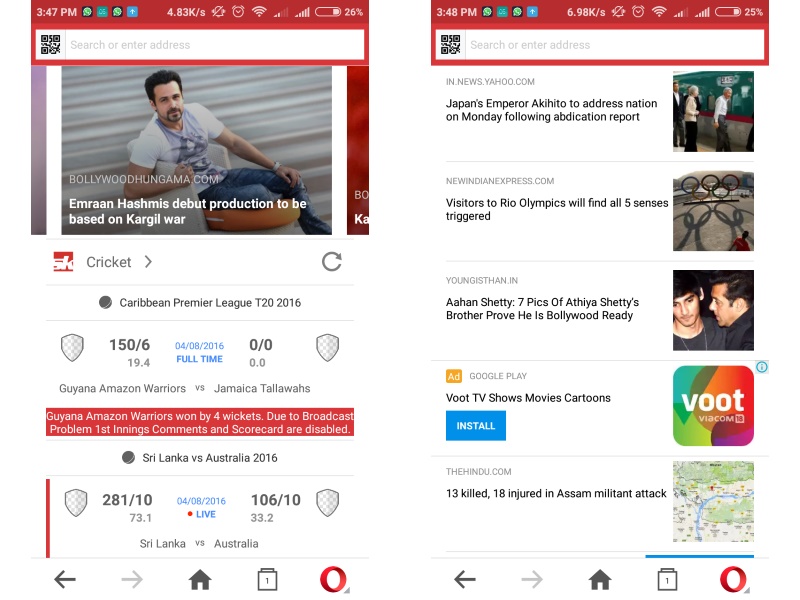Tap the WiFi icon in right status bar
This screenshot has height=600, width=800.
tap(659, 12)
